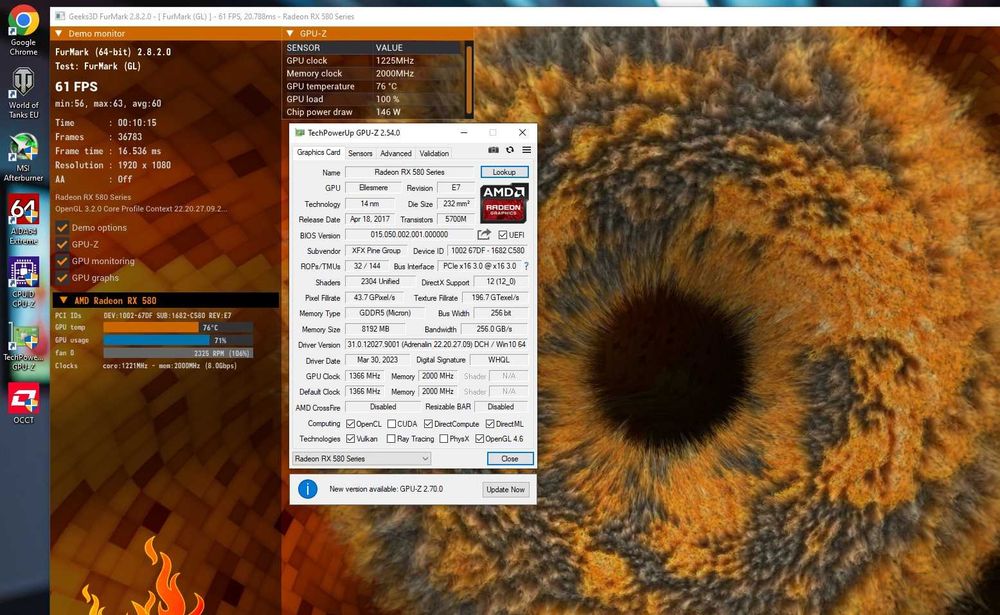Switch to the Advanced tab
Image resolution: width=1000 pixels, height=615 pixels.
tap(395, 153)
